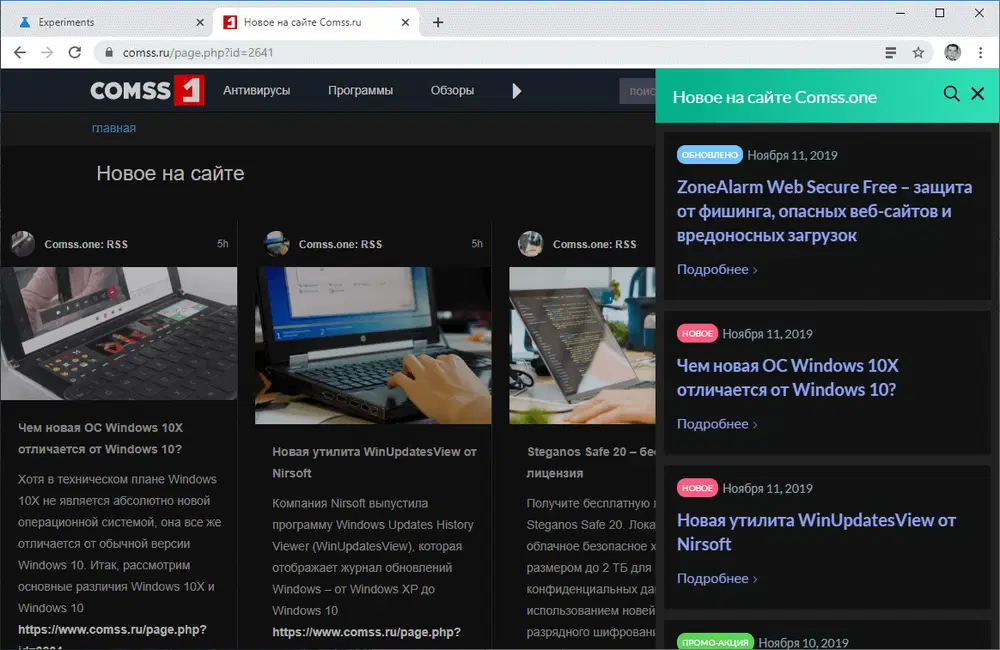
Task: Click Новое на сайте Comss.one panel header
Action: 774,97
